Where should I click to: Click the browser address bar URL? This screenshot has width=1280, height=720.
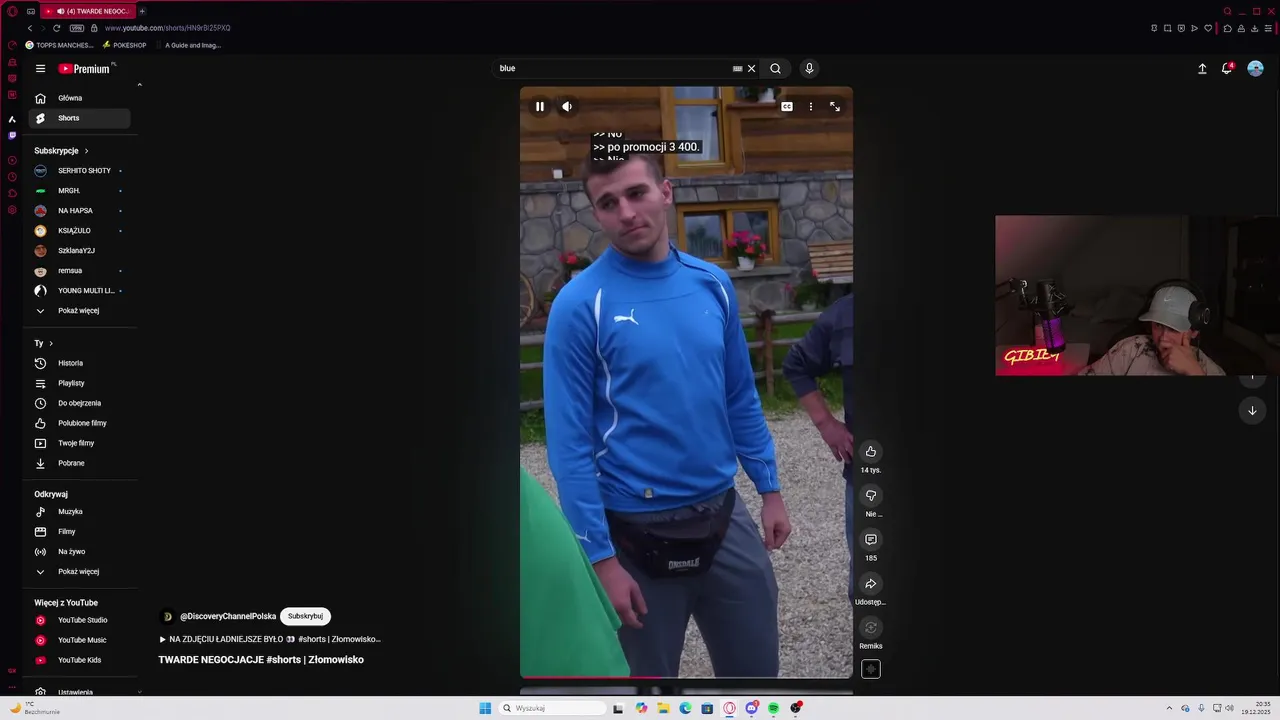pyautogui.click(x=167, y=28)
